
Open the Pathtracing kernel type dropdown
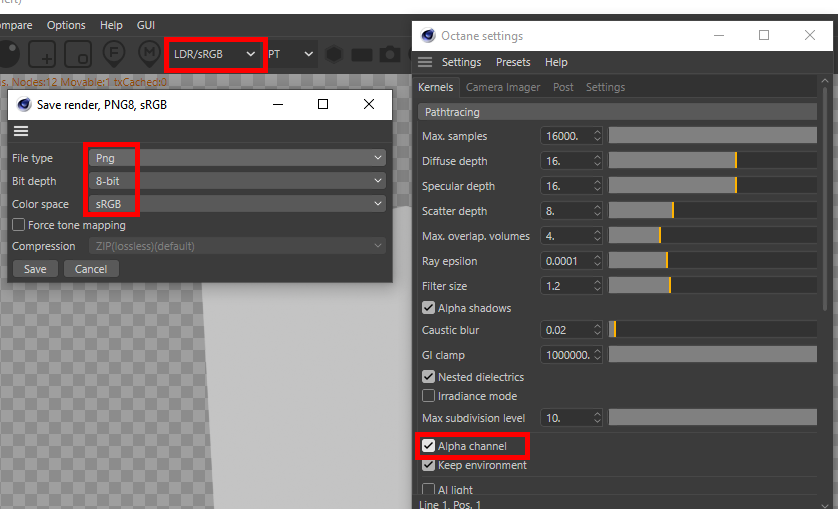pyautogui.click(x=617, y=112)
